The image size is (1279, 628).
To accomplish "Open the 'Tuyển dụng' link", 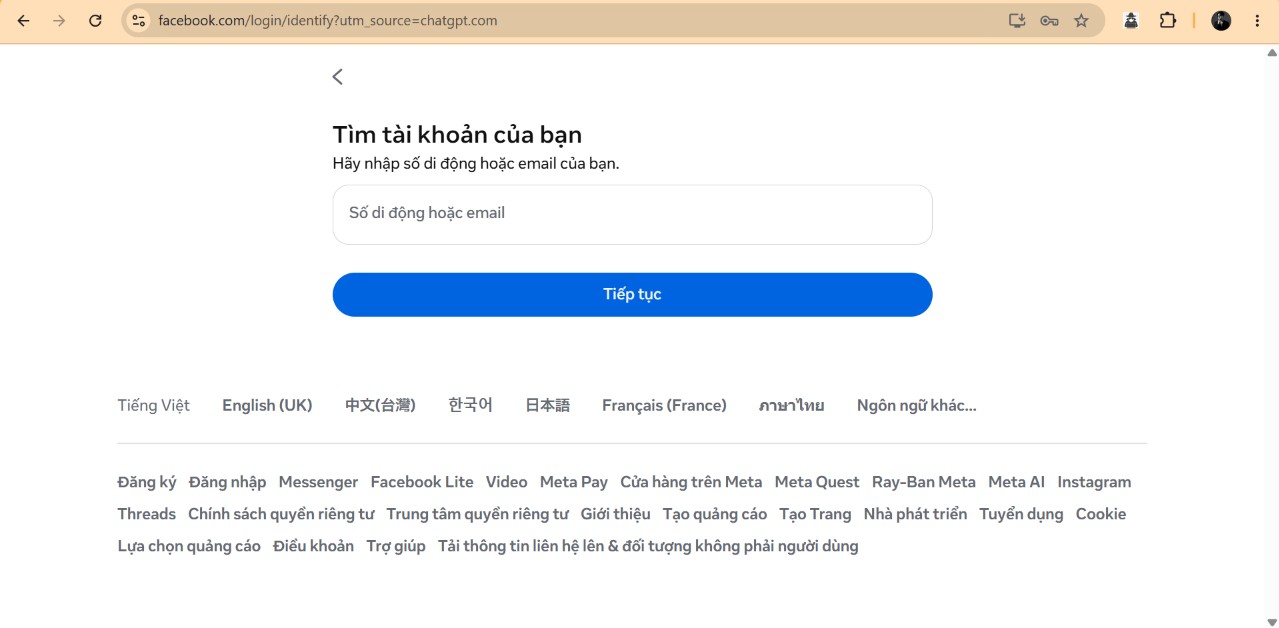I will tap(1021, 514).
